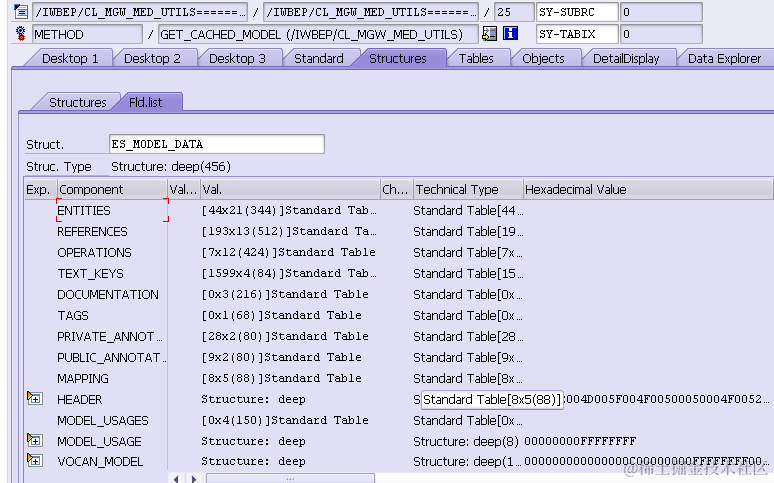
Task: Select the OPERATIONS component
Action: coord(94,252)
